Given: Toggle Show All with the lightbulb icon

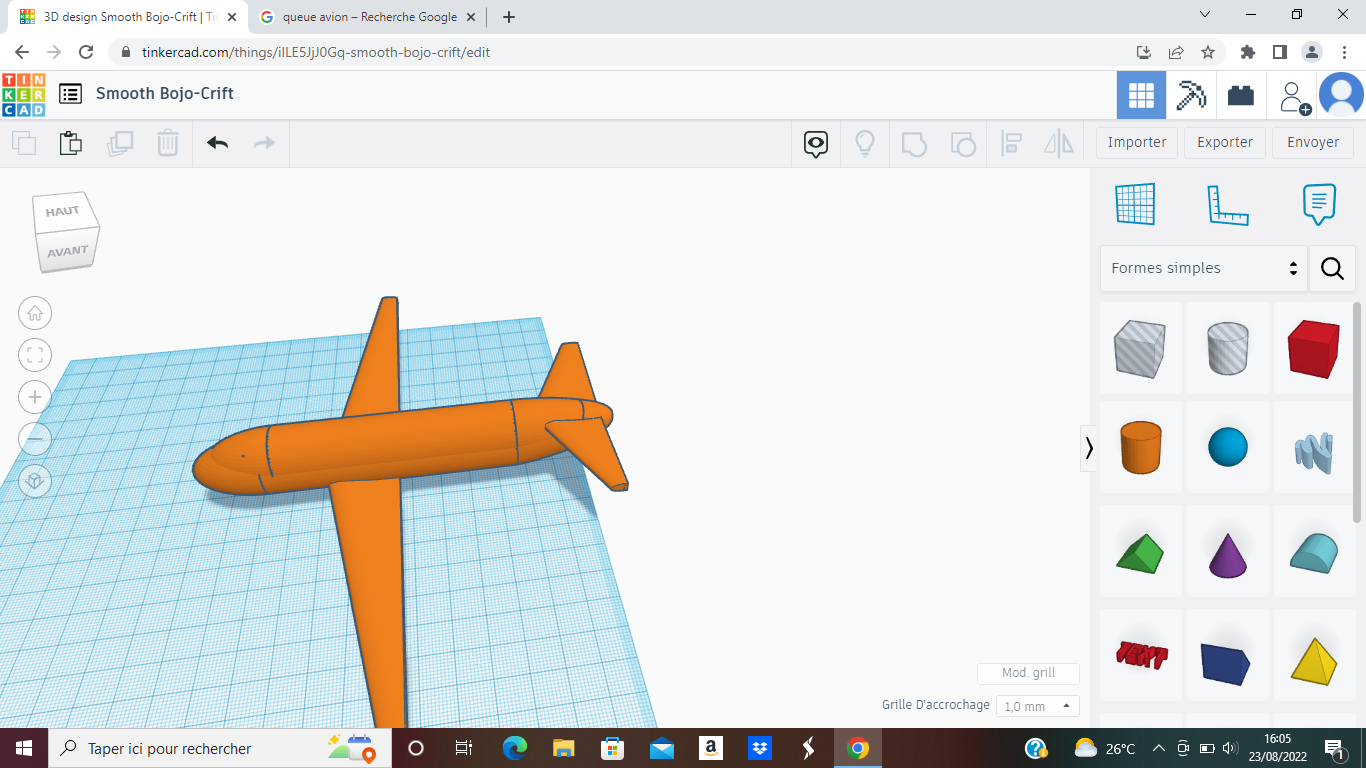Looking at the screenshot, I should pos(864,143).
